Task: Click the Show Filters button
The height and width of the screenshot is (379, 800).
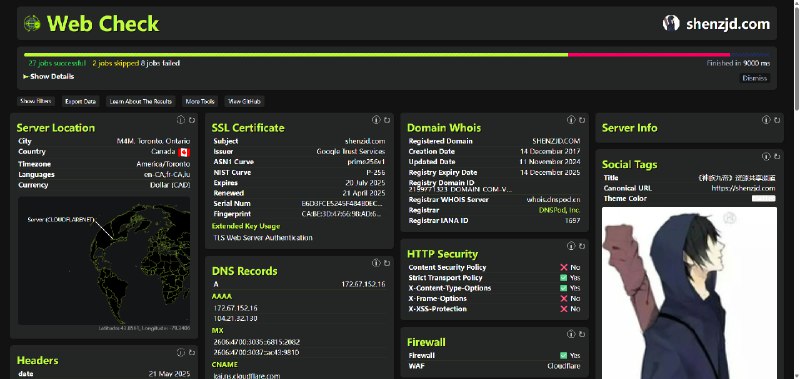Action: (36, 102)
